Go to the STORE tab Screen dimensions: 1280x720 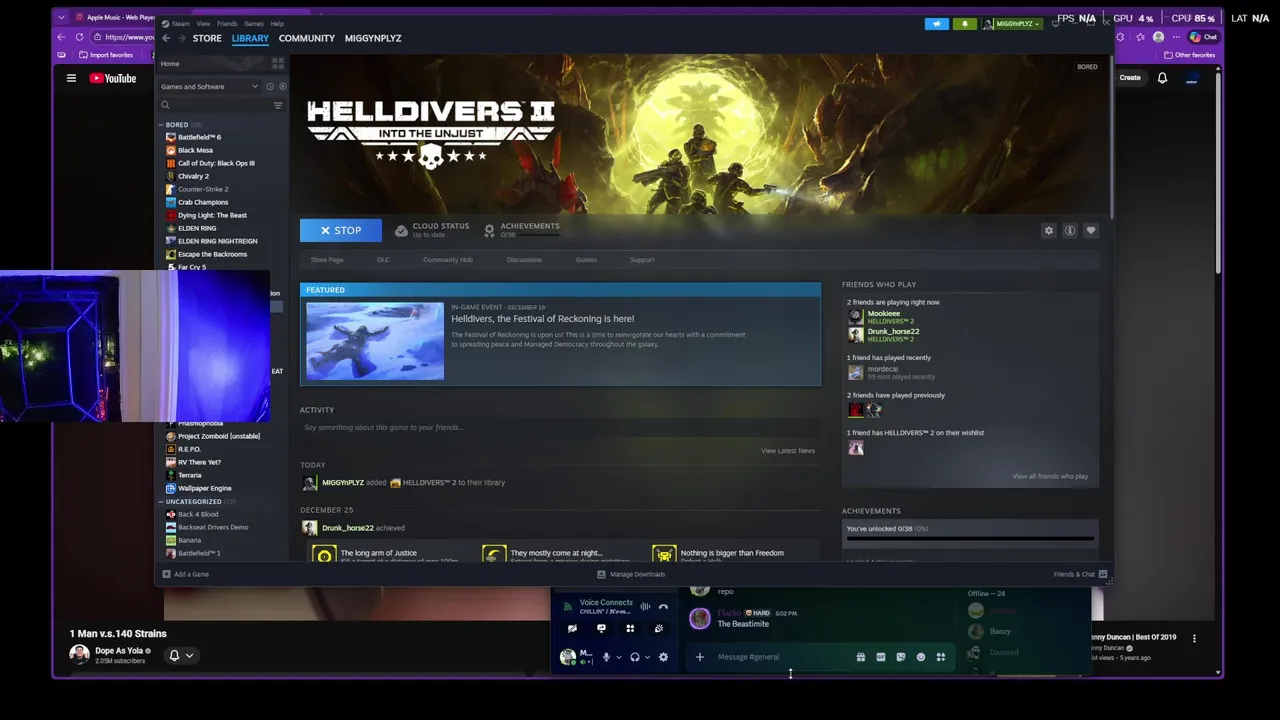click(207, 38)
